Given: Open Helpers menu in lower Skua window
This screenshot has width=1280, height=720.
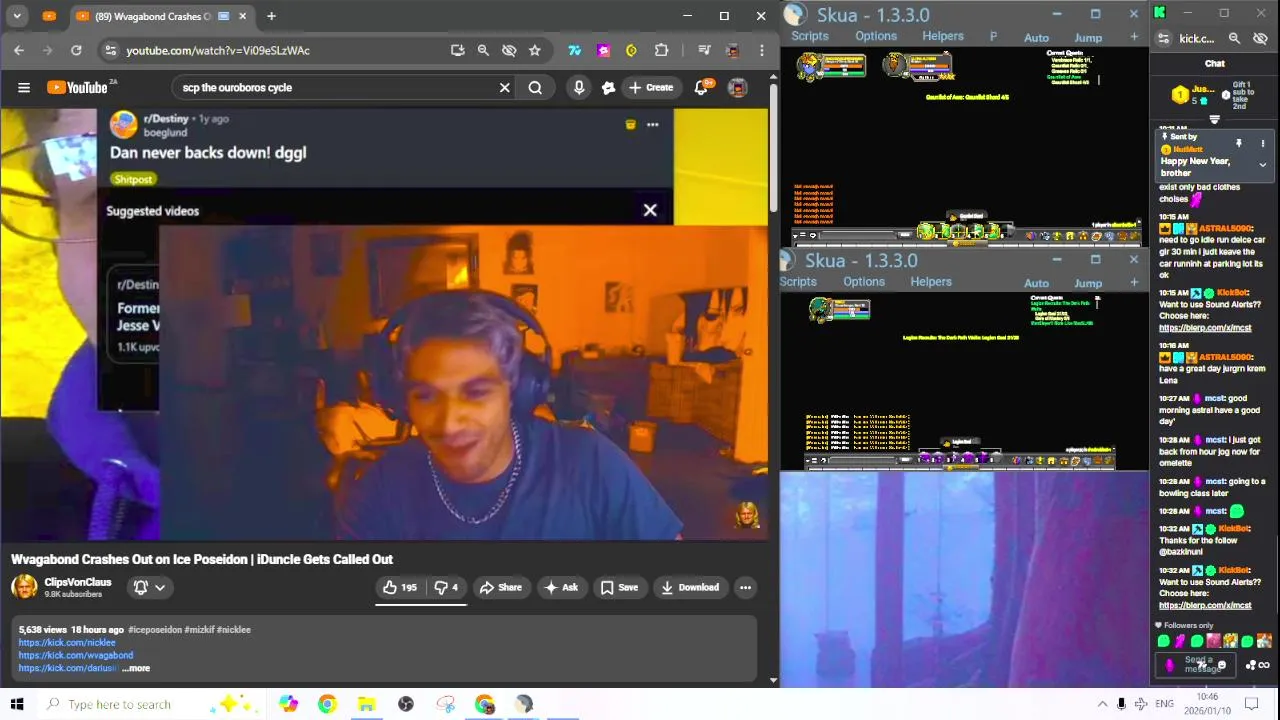Looking at the screenshot, I should (931, 282).
